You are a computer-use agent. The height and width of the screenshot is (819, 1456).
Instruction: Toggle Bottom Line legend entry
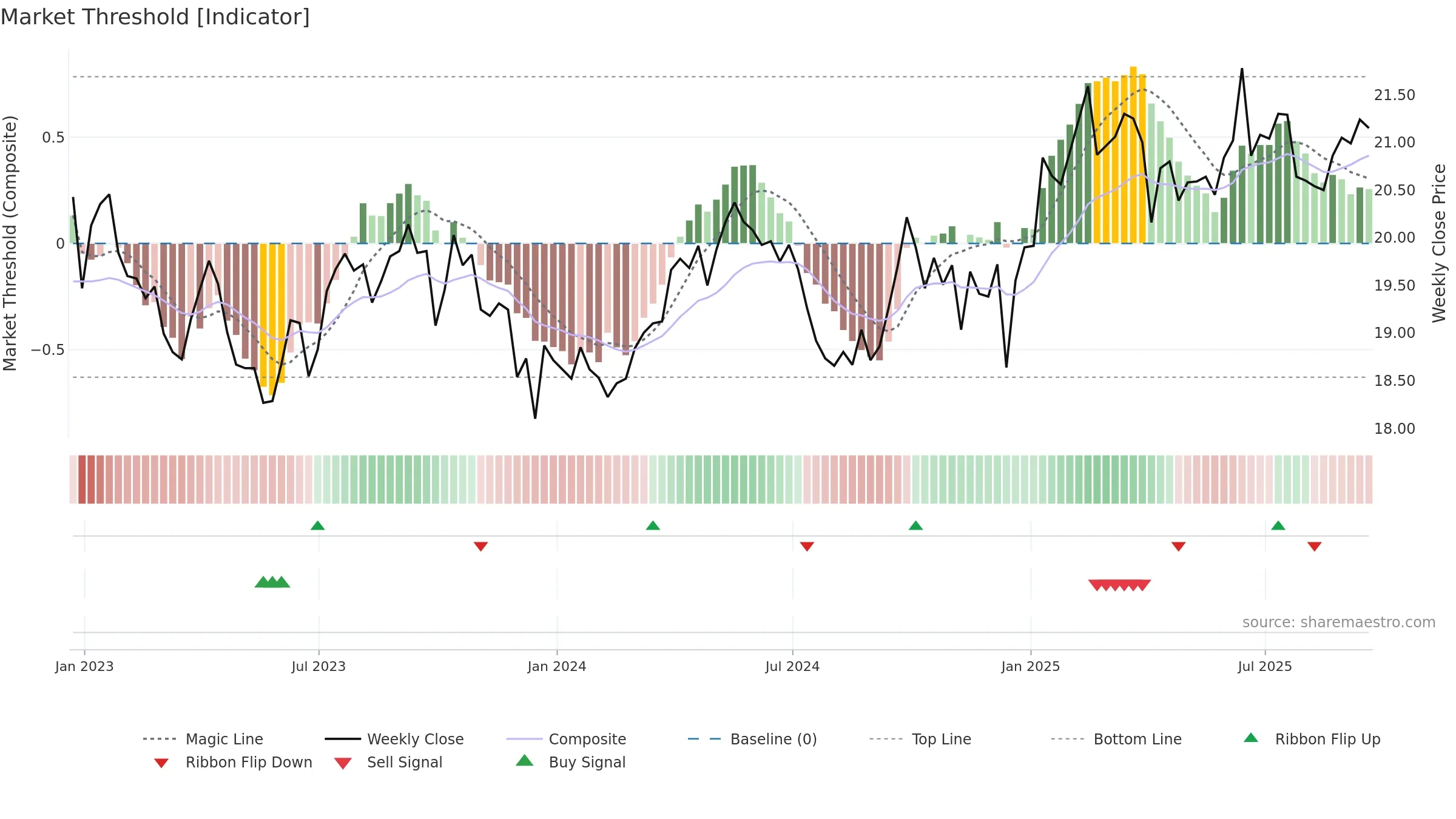1116,739
